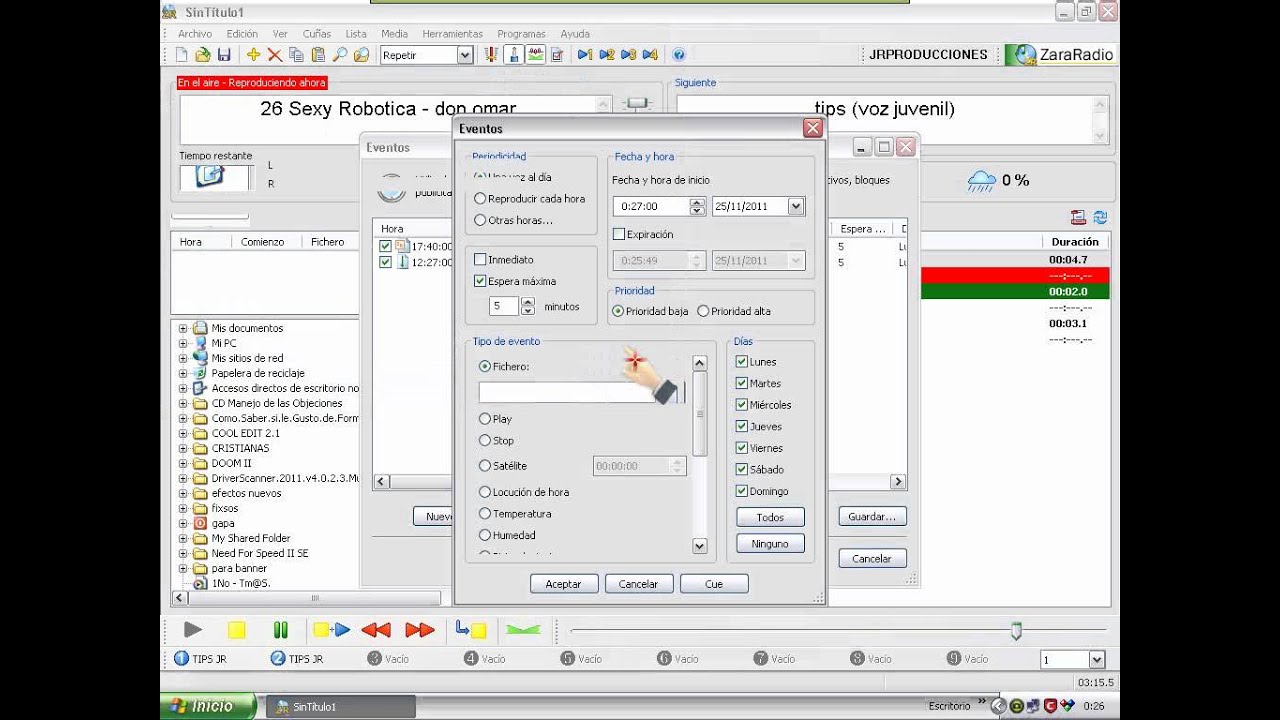Open the Player 3 auxiliary icon
Viewport: 1280px width, 720px height.
click(629, 55)
